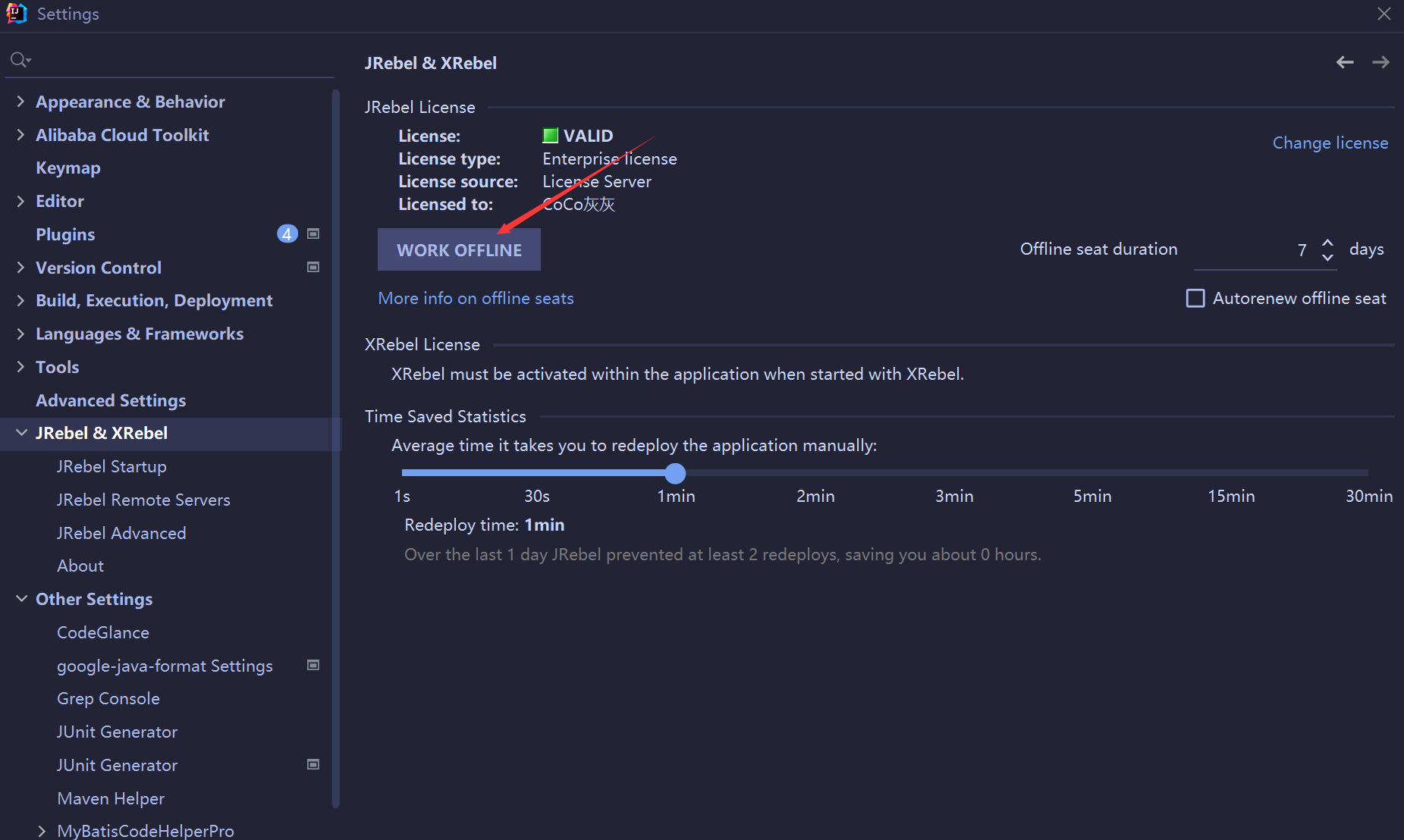Select JRebel Remote Servers settings
The image size is (1404, 840).
point(143,500)
